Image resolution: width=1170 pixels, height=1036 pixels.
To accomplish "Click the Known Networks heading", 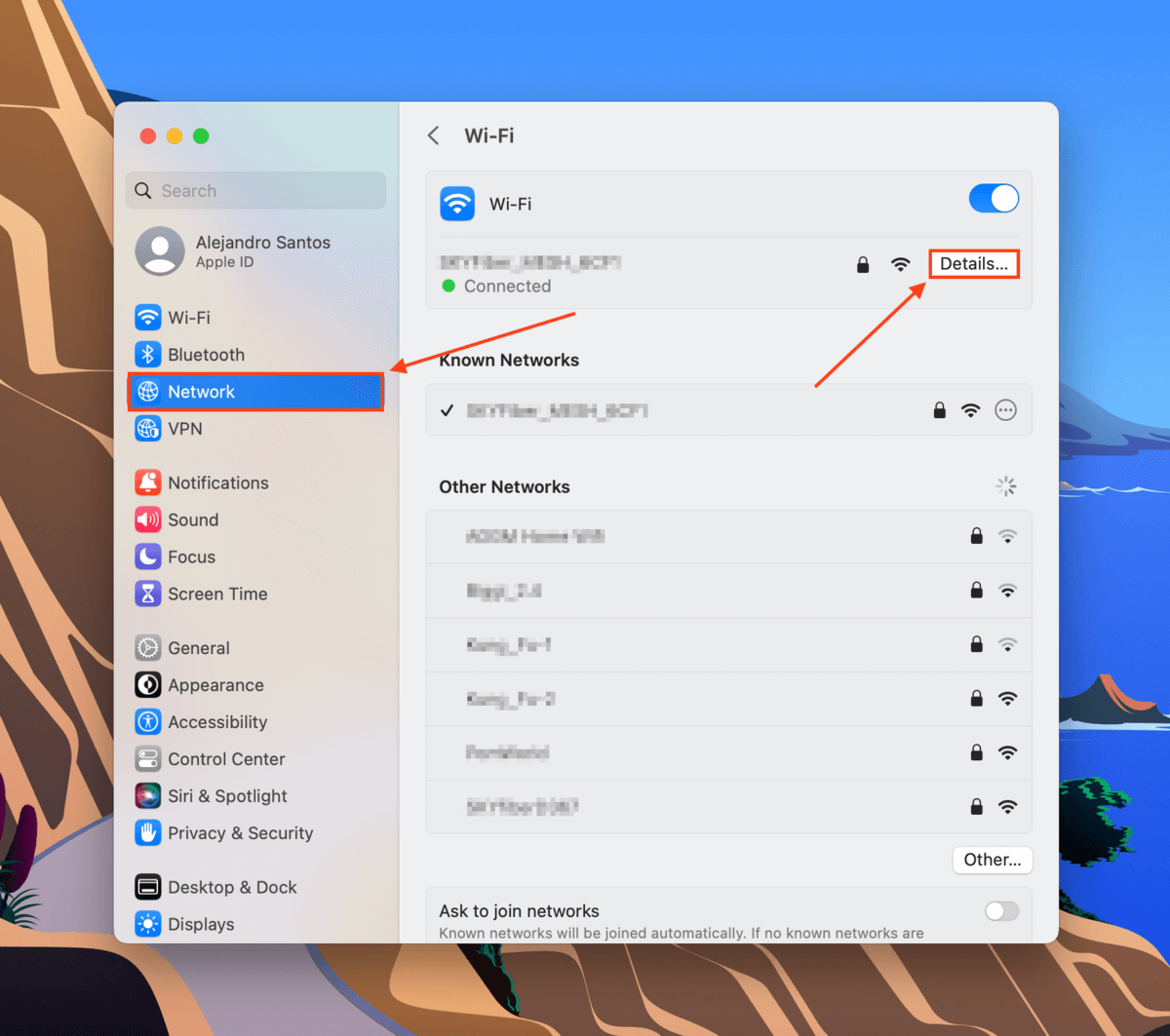I will point(509,361).
